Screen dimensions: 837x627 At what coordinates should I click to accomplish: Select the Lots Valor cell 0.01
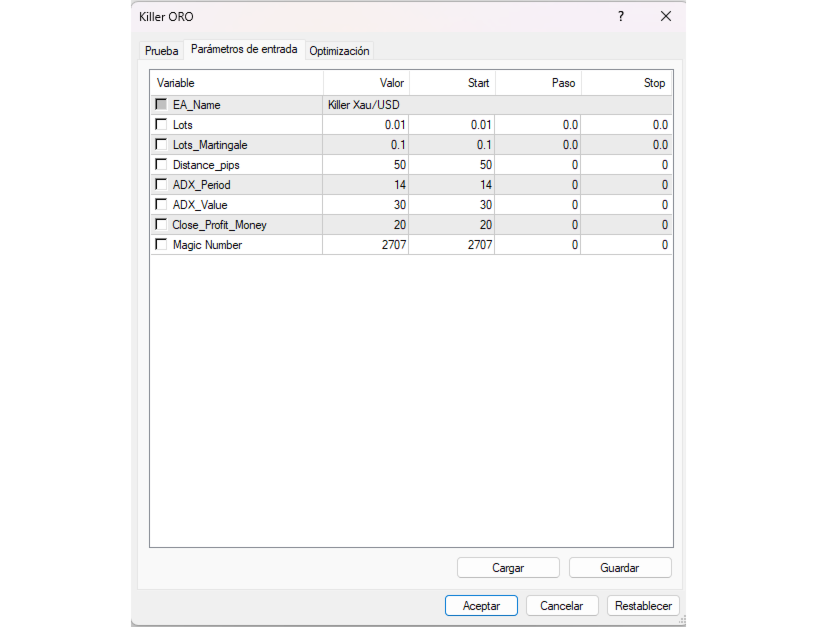[x=366, y=125]
